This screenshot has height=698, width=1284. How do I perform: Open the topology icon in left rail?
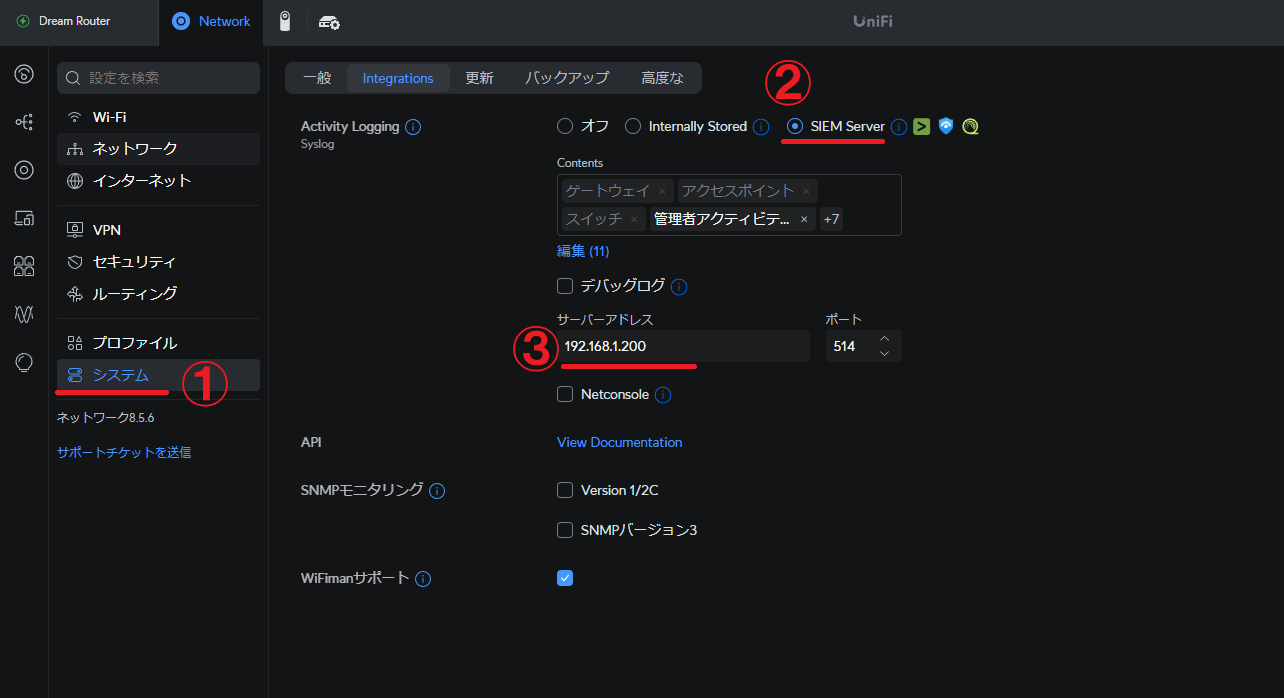24,122
